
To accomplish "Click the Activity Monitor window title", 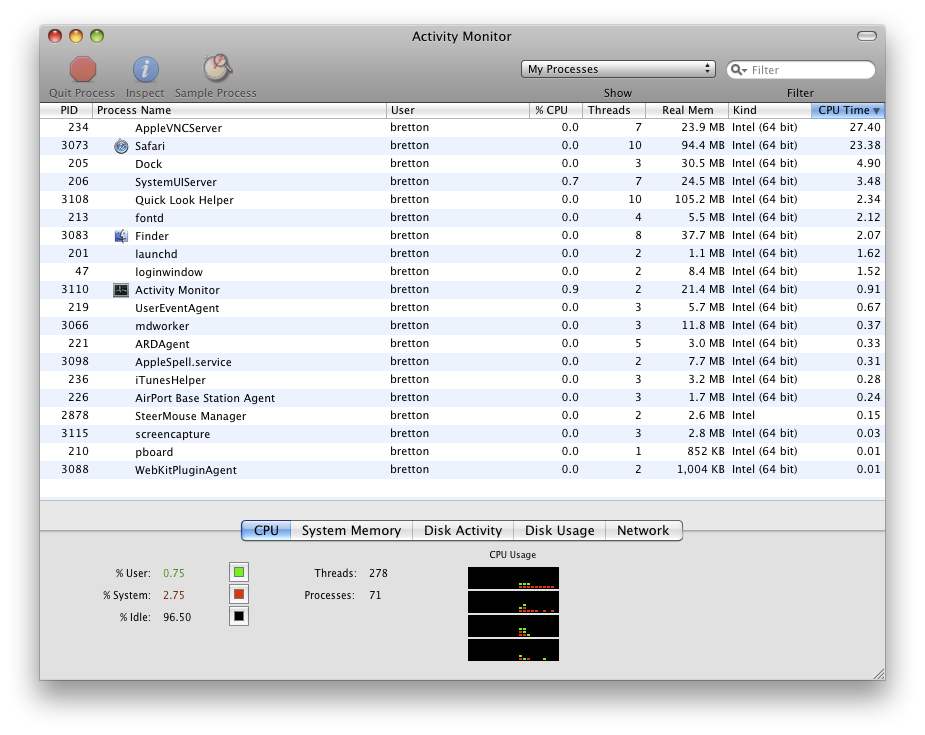I will click(x=461, y=37).
